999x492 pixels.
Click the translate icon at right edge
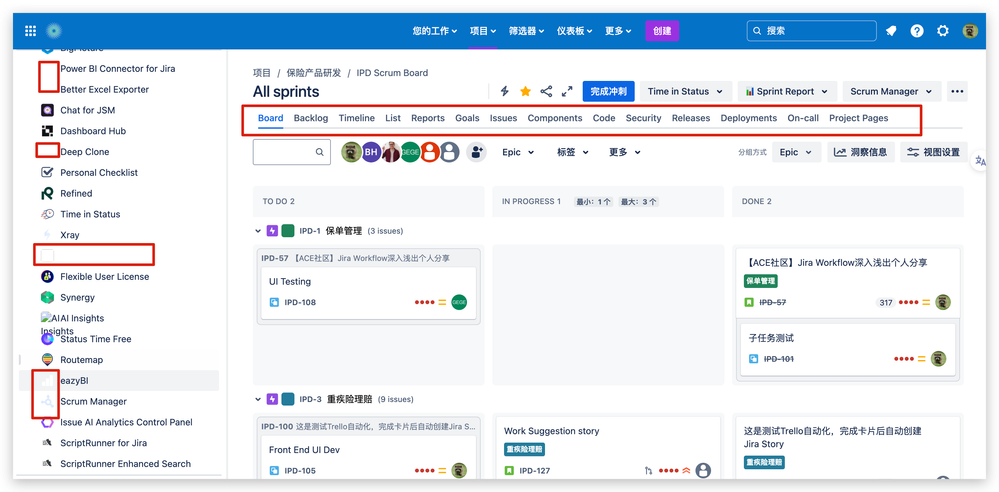click(x=980, y=162)
